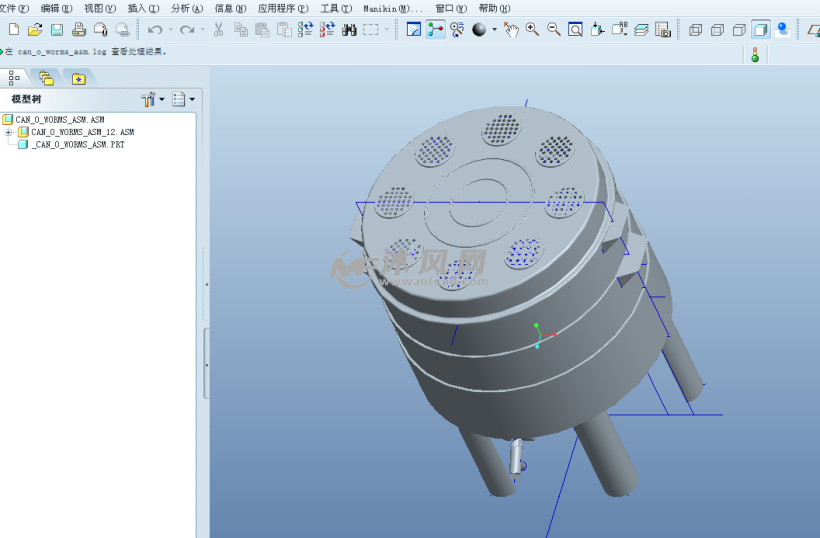Click the Zoom Out magnifier icon

pyautogui.click(x=554, y=30)
